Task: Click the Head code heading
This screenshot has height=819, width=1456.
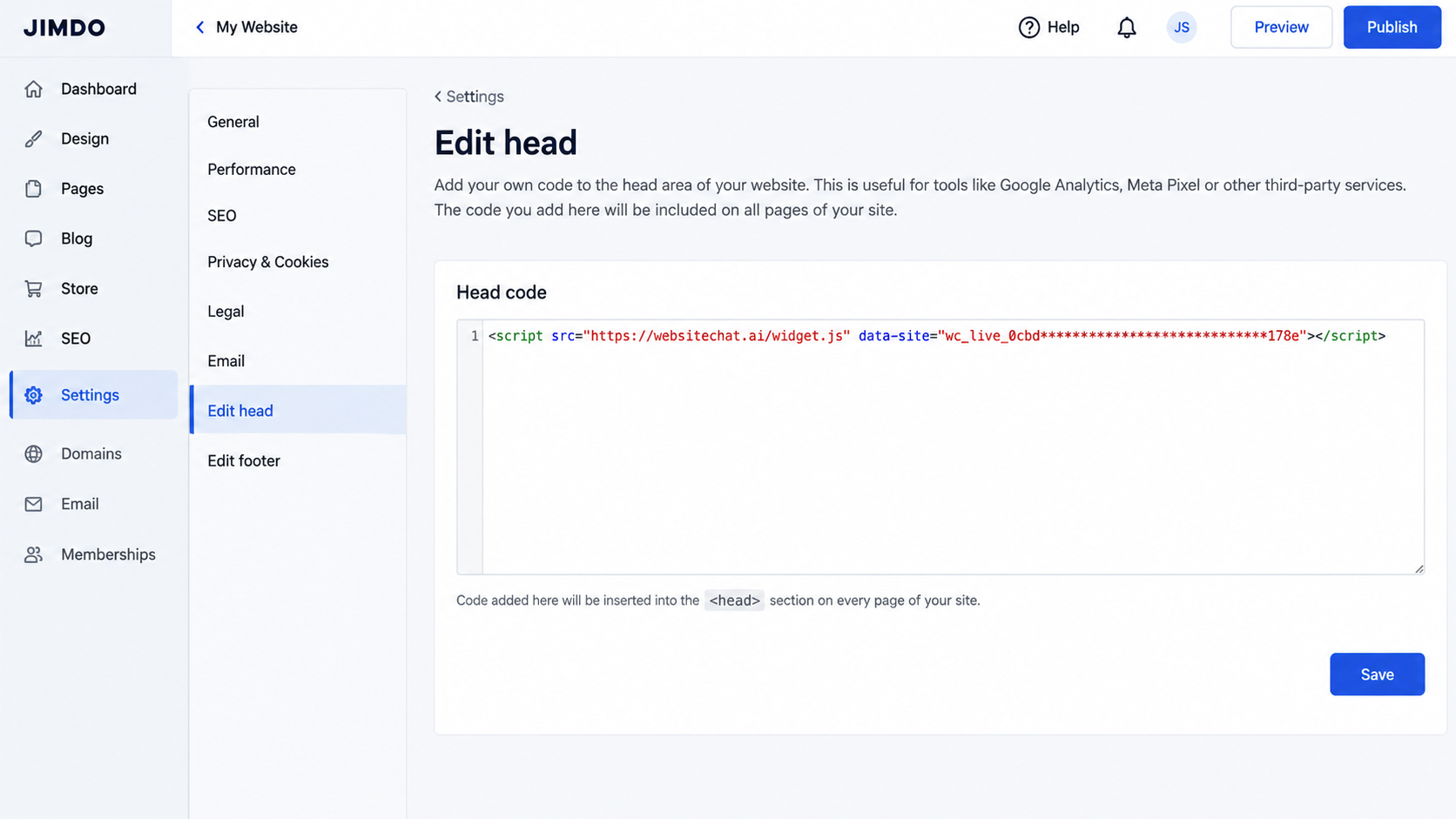Action: (x=502, y=292)
